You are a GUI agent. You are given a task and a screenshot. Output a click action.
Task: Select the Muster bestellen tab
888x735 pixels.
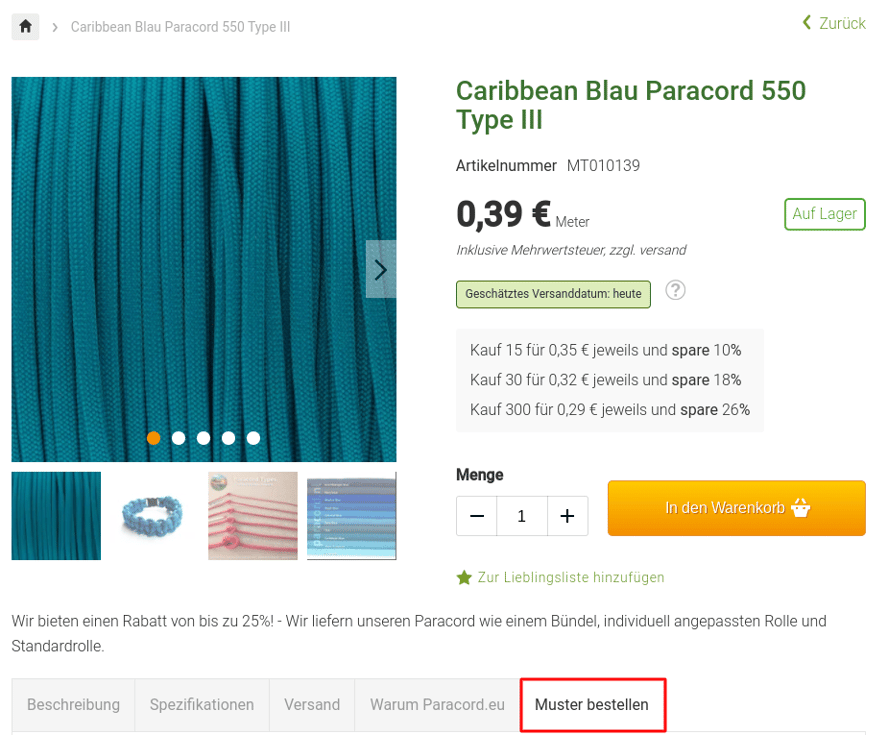click(592, 704)
